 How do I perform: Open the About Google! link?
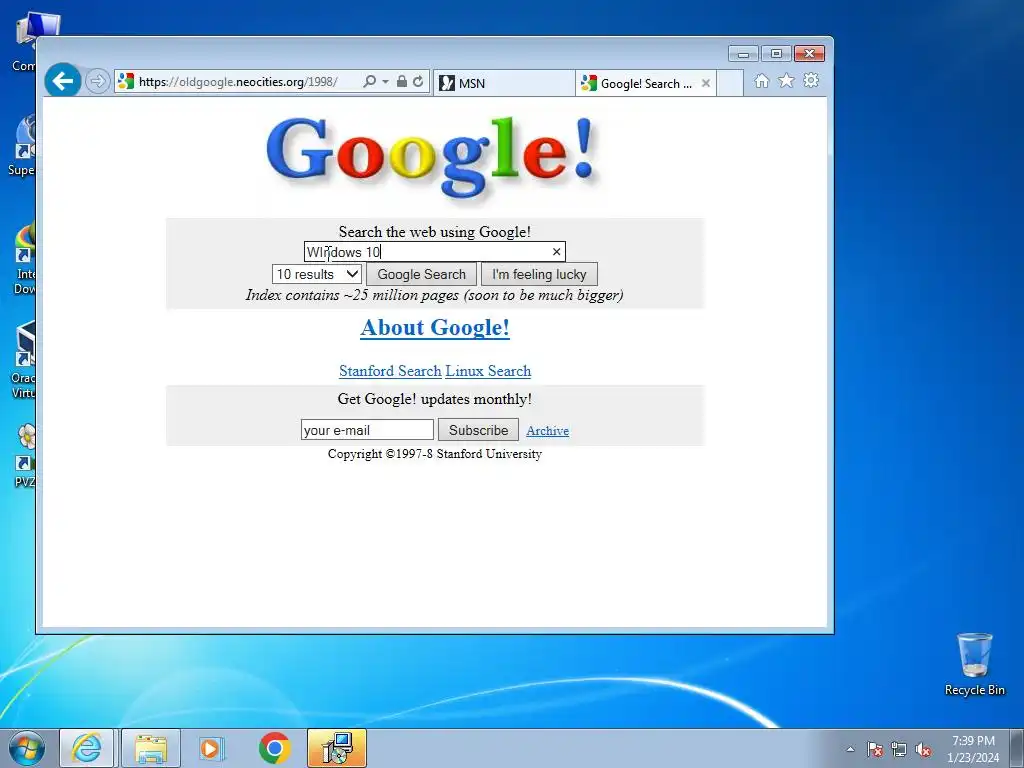pos(435,327)
